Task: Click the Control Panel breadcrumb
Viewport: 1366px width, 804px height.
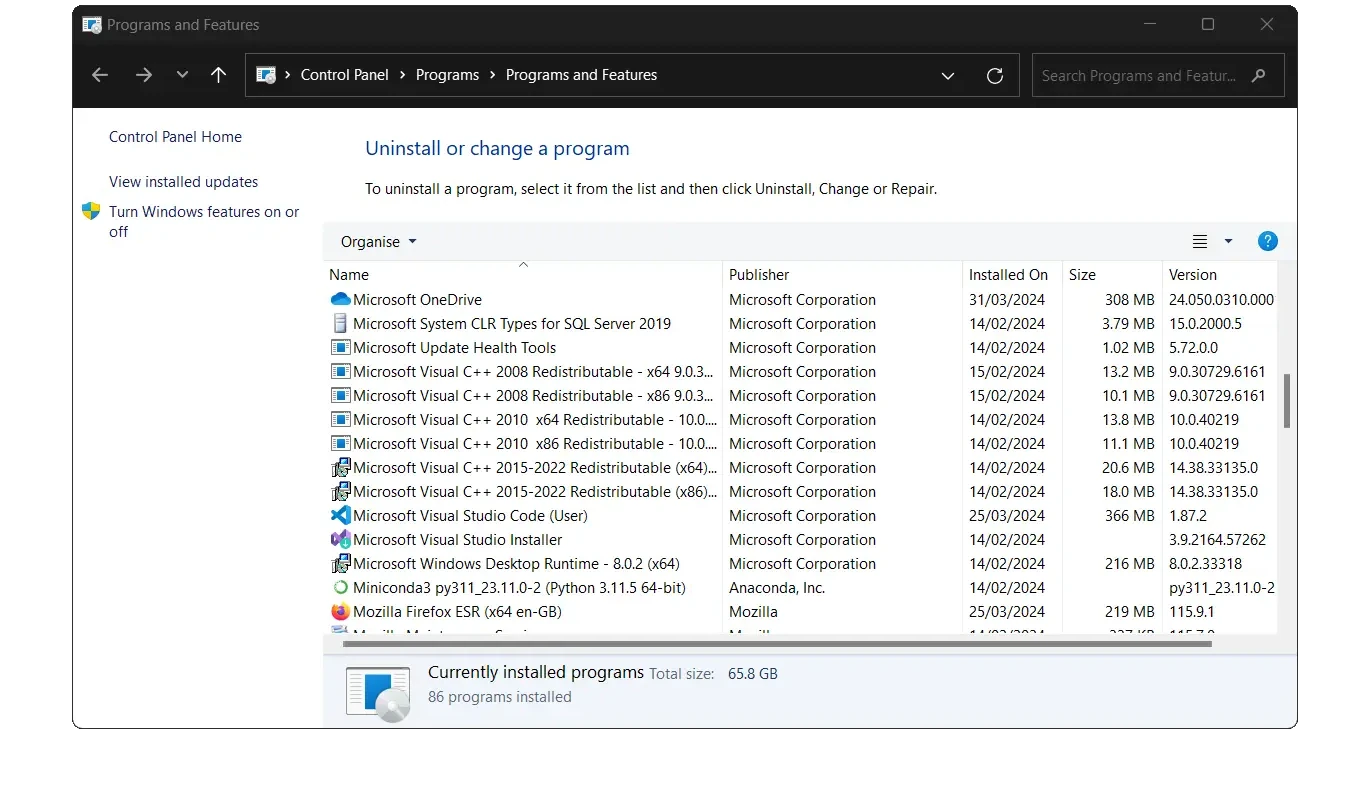Action: [345, 75]
